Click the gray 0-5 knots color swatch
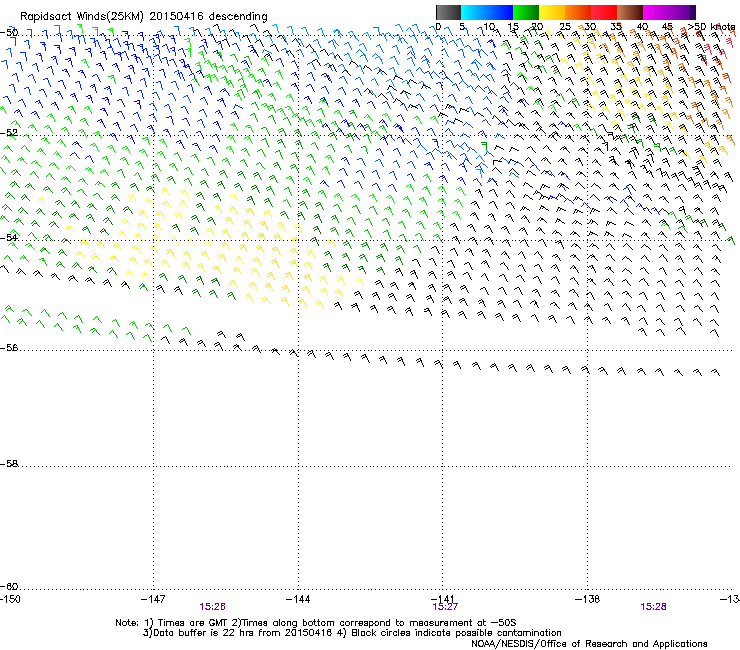 (448, 12)
